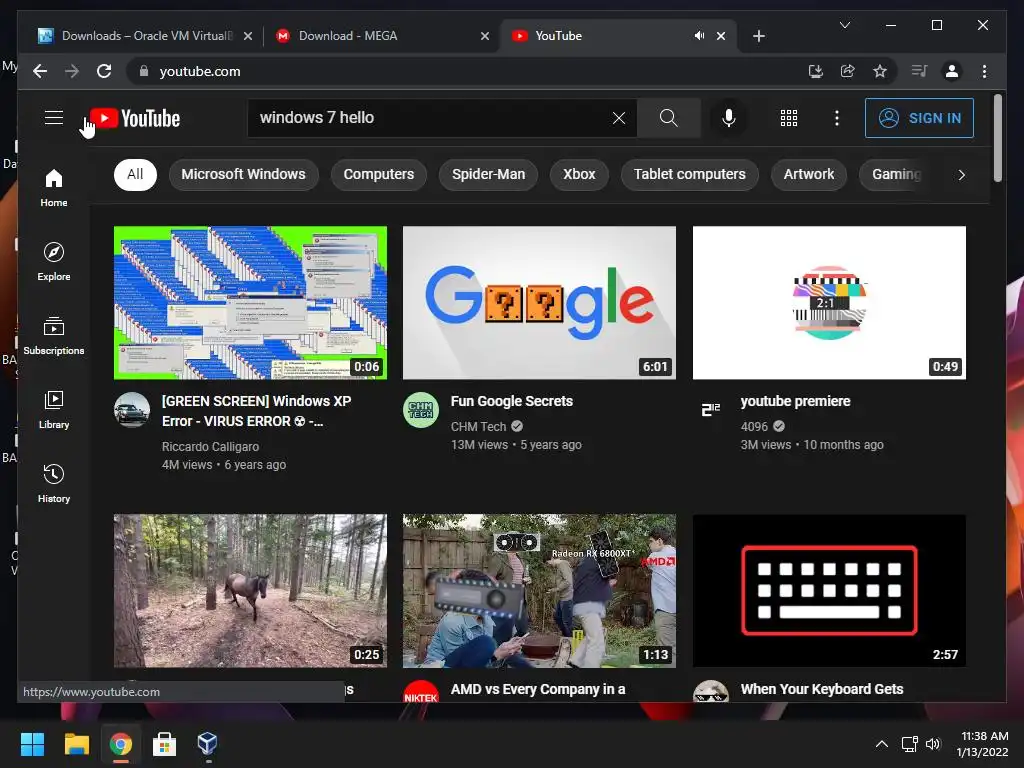This screenshot has width=1024, height=768.
Task: Open History in the sidebar
Action: click(54, 484)
